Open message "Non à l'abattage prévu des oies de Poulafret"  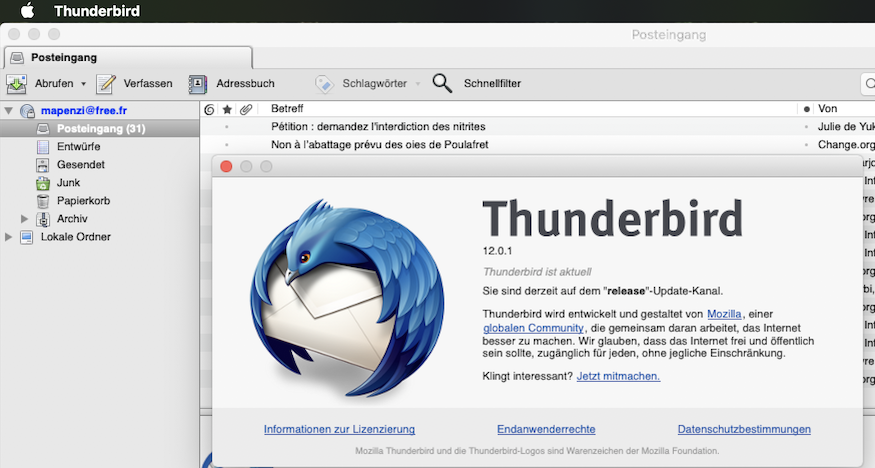pyautogui.click(x=379, y=144)
